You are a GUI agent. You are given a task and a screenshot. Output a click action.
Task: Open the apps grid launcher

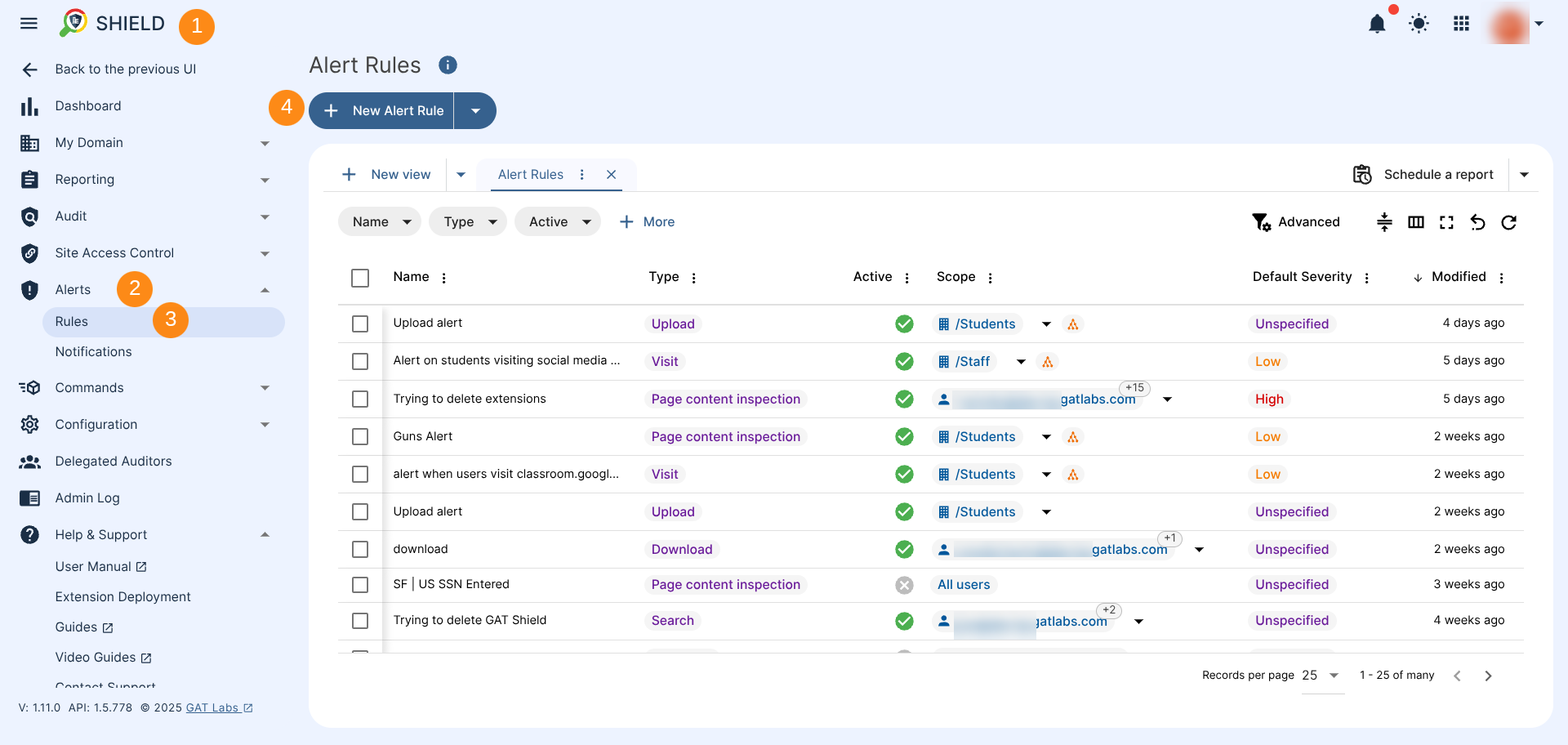coord(1462,24)
